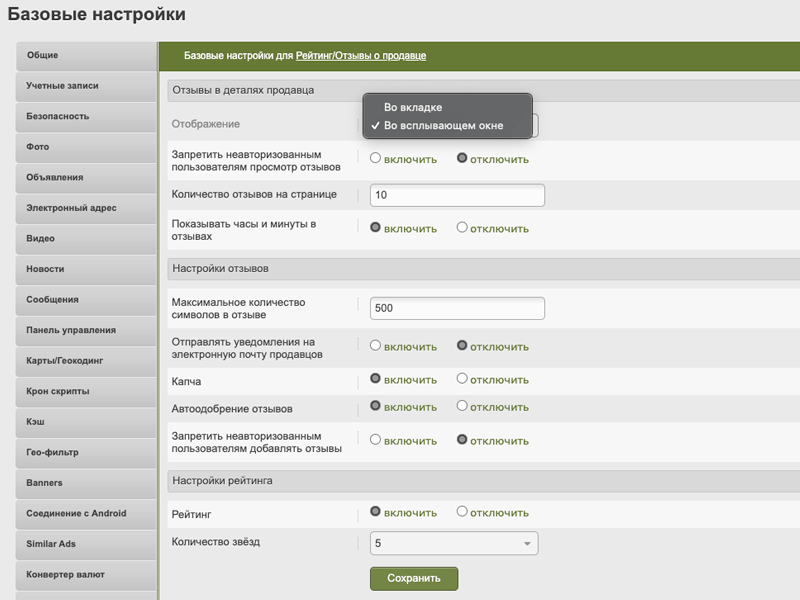The image size is (800, 600).
Task: Enable email notifications to sellers
Action: click(x=376, y=346)
